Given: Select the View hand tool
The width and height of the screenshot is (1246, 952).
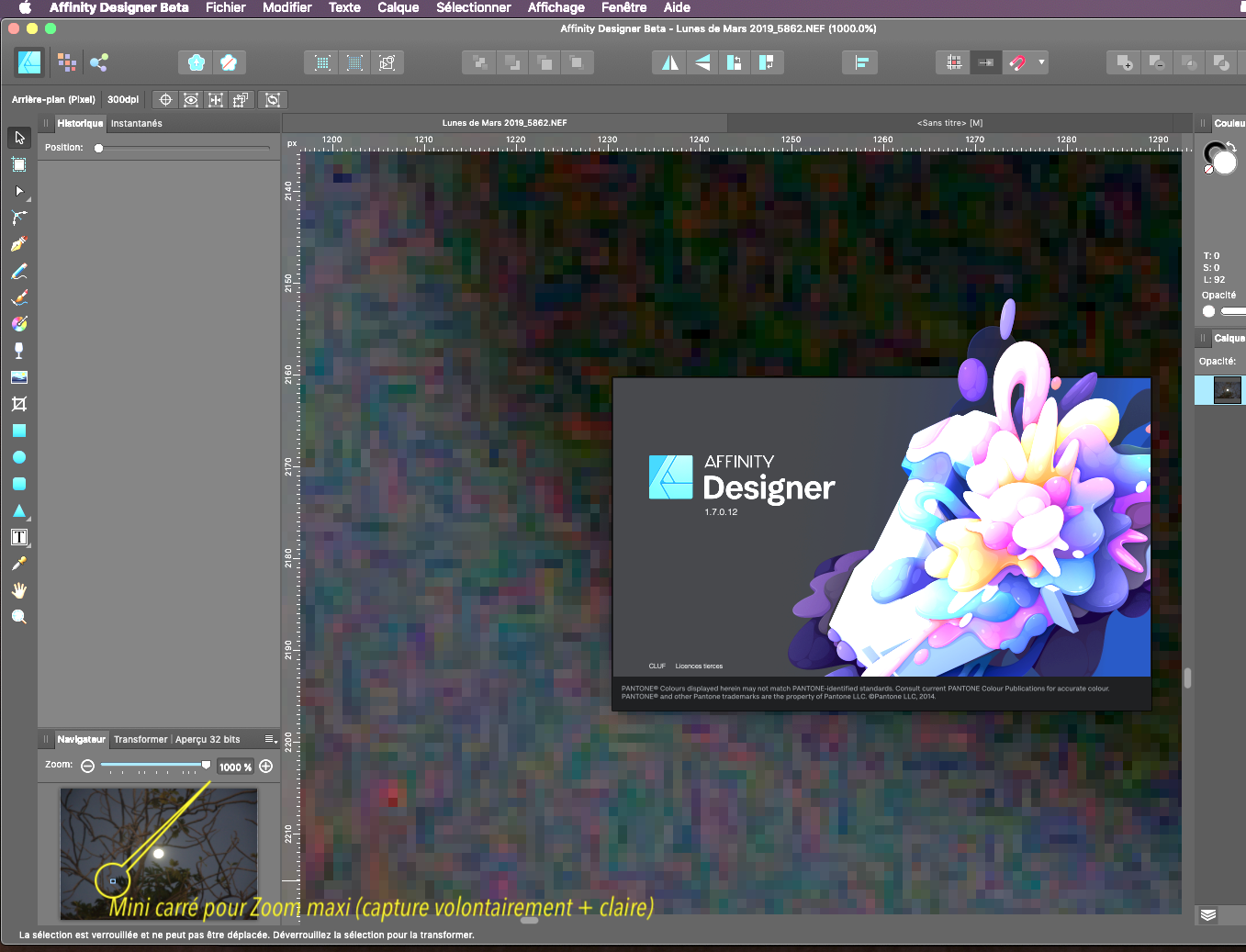Looking at the screenshot, I should 19,590.
